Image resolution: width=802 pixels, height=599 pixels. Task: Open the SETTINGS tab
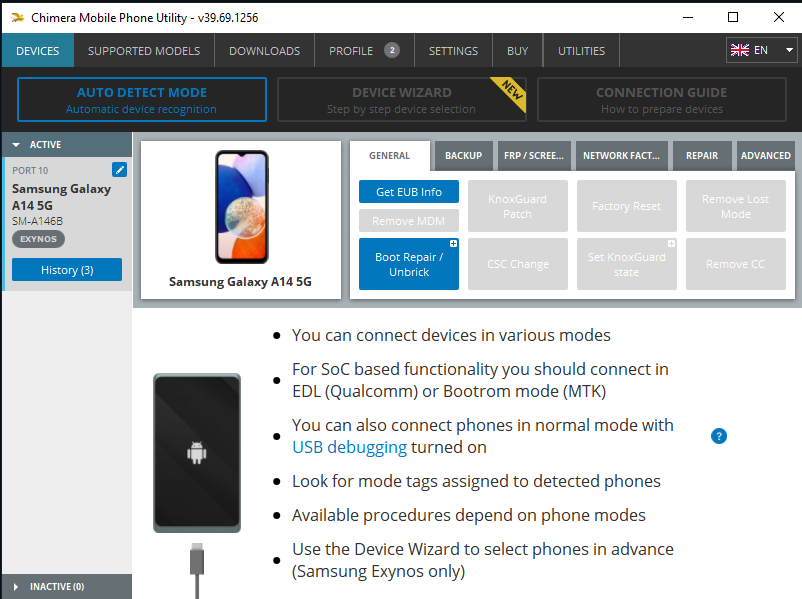[x=453, y=51]
